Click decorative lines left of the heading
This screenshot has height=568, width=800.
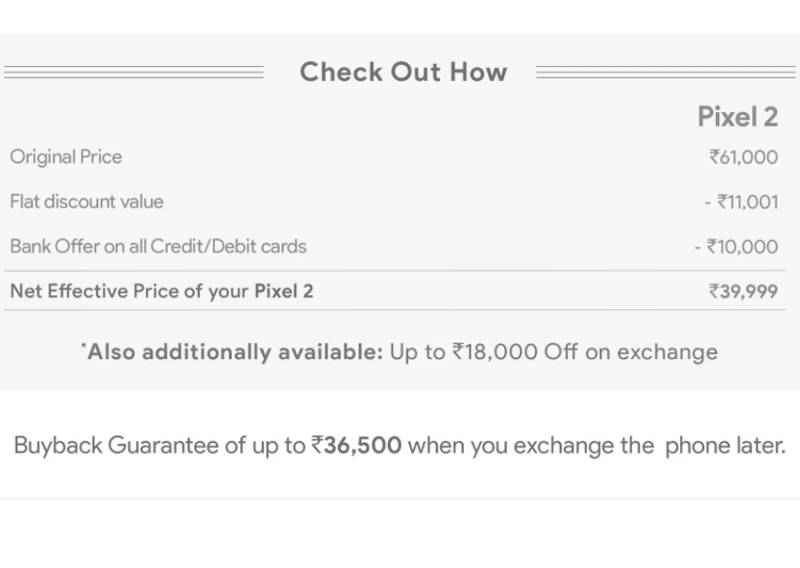134,72
